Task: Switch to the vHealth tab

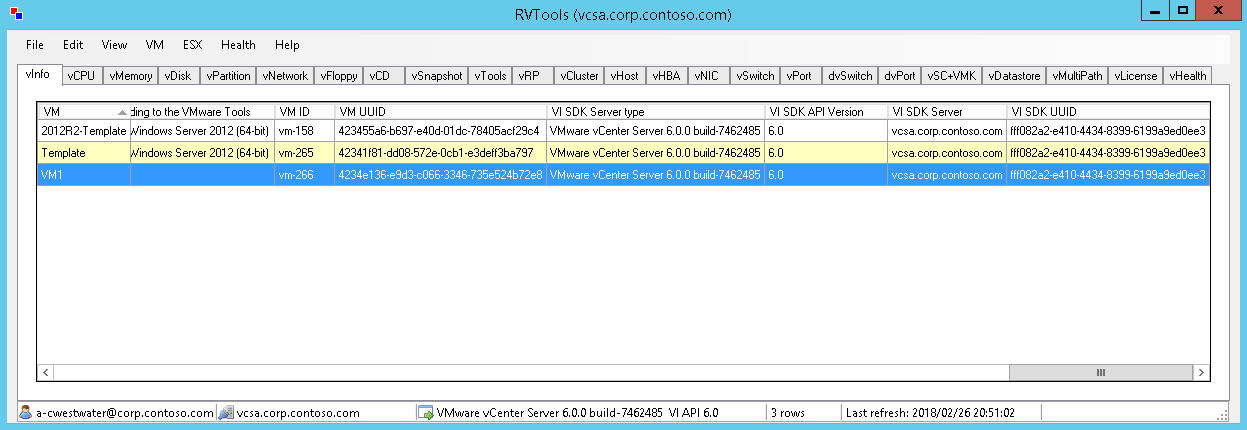Action: [x=1188, y=76]
